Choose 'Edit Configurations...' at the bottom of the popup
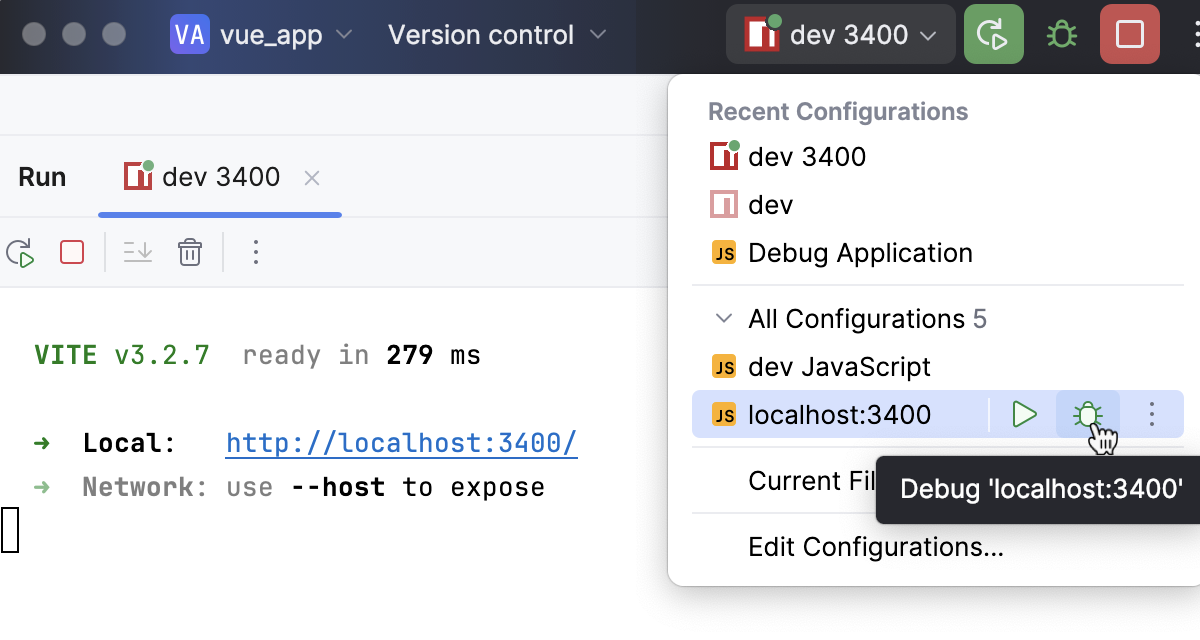 874,547
